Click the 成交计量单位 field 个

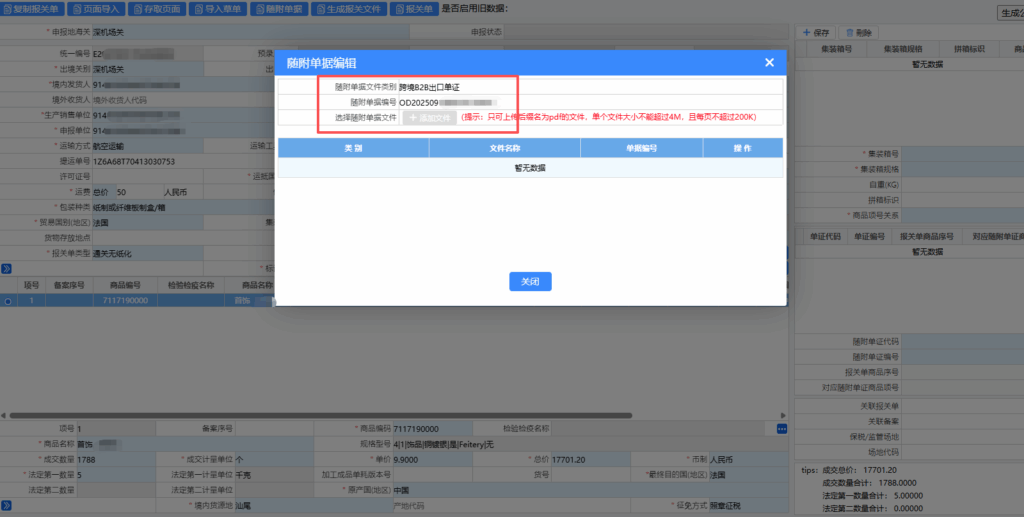[x=274, y=460]
